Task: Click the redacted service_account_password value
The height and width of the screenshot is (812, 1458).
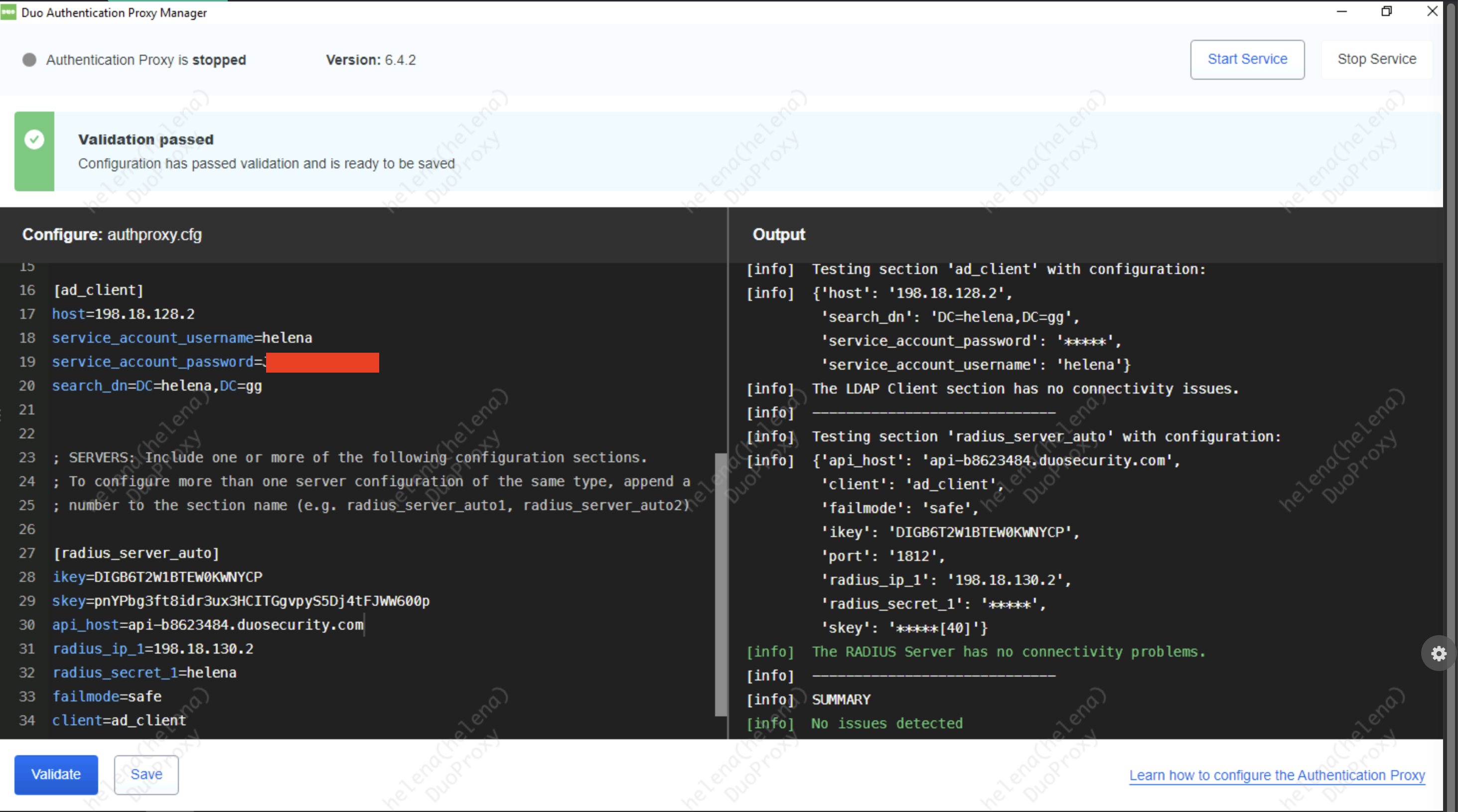Action: pos(322,362)
